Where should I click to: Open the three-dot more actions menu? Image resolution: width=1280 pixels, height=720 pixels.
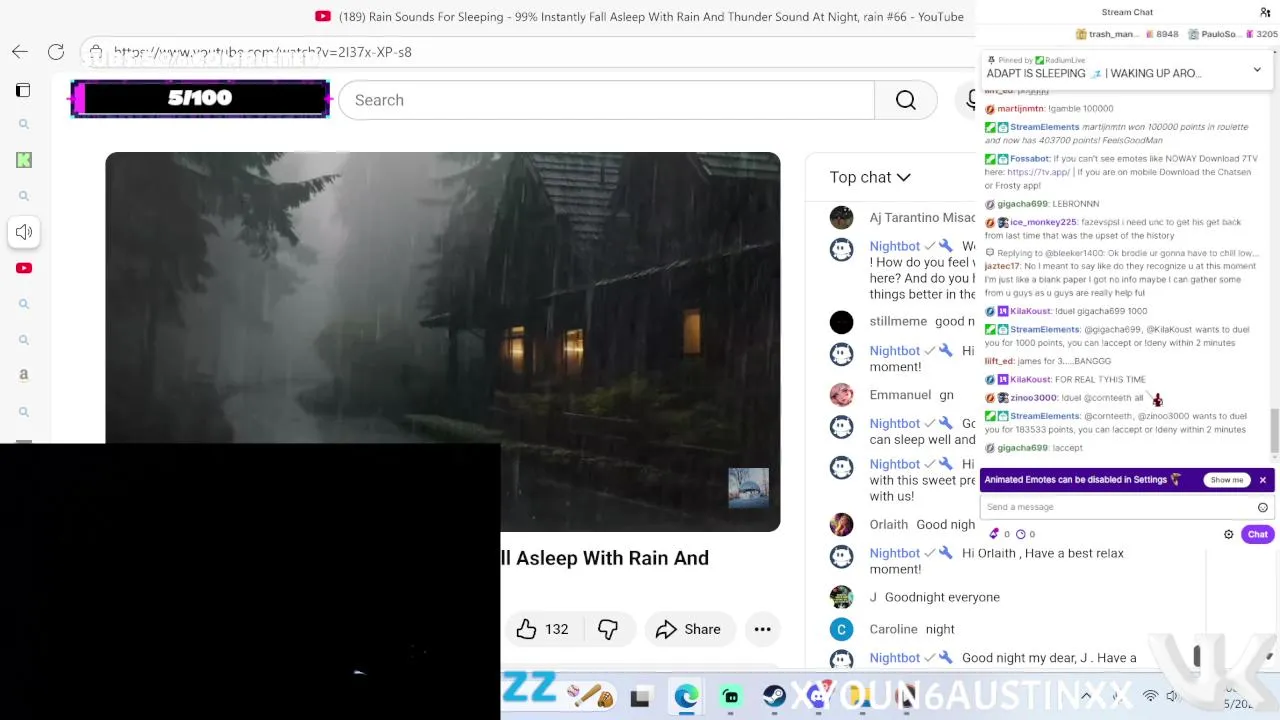[x=762, y=629]
